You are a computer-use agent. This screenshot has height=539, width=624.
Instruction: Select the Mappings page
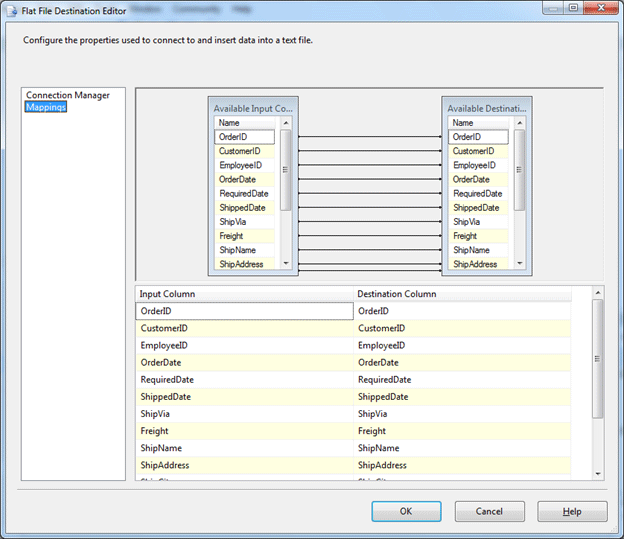tap(46, 107)
